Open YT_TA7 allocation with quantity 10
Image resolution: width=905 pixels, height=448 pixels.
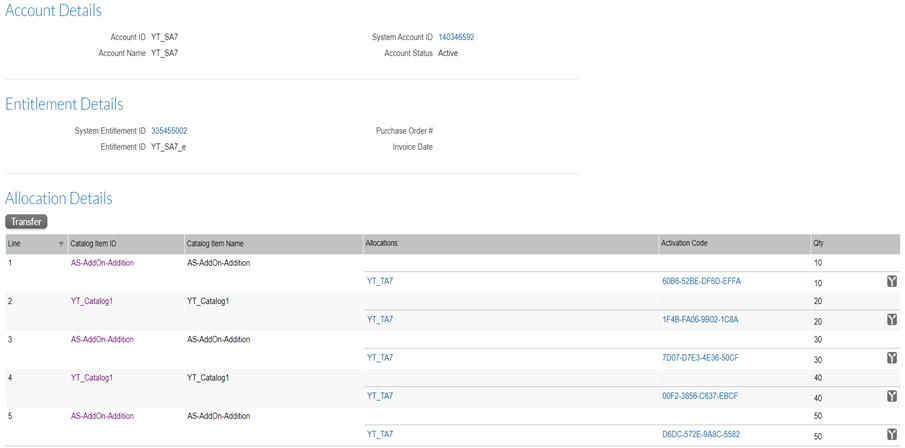click(380, 282)
